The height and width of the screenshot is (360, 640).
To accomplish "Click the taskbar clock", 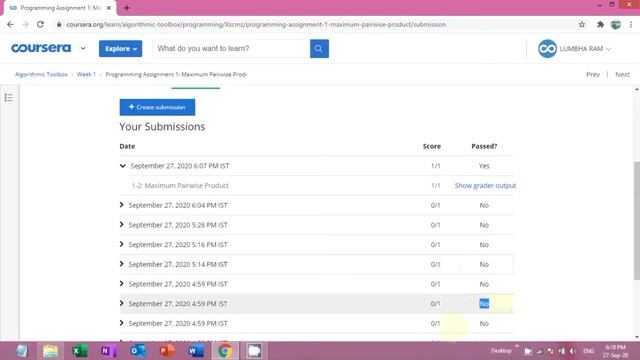I will point(616,351).
